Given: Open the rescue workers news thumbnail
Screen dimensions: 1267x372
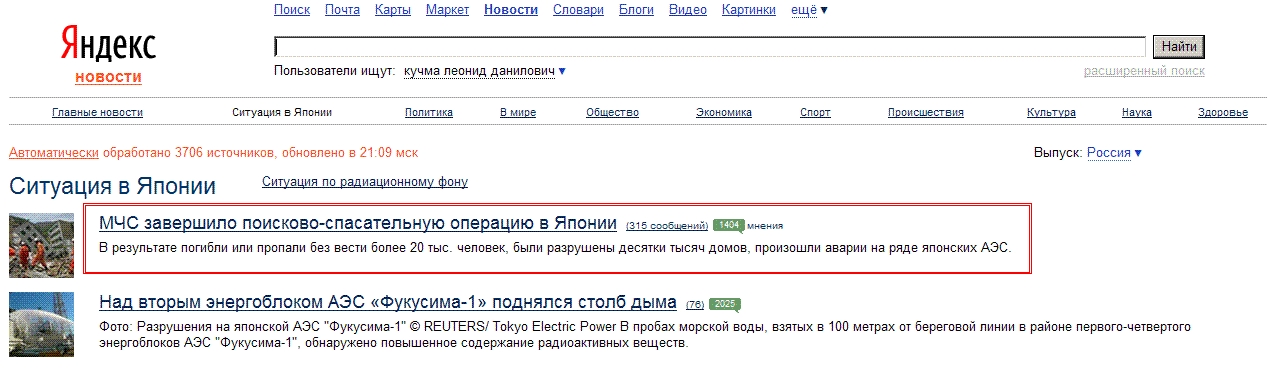Looking at the screenshot, I should pos(41,245).
